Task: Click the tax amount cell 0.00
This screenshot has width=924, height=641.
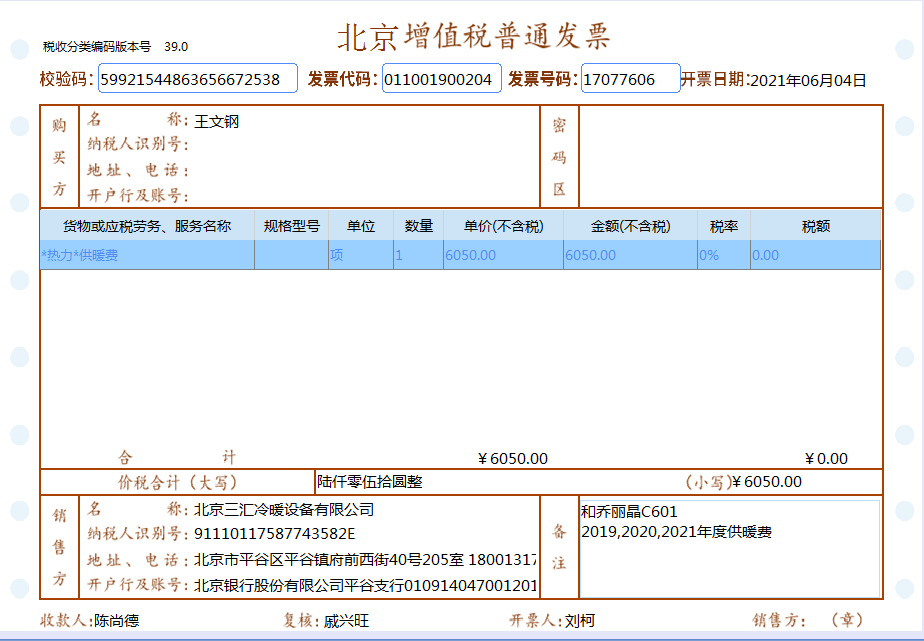Action: 816,255
